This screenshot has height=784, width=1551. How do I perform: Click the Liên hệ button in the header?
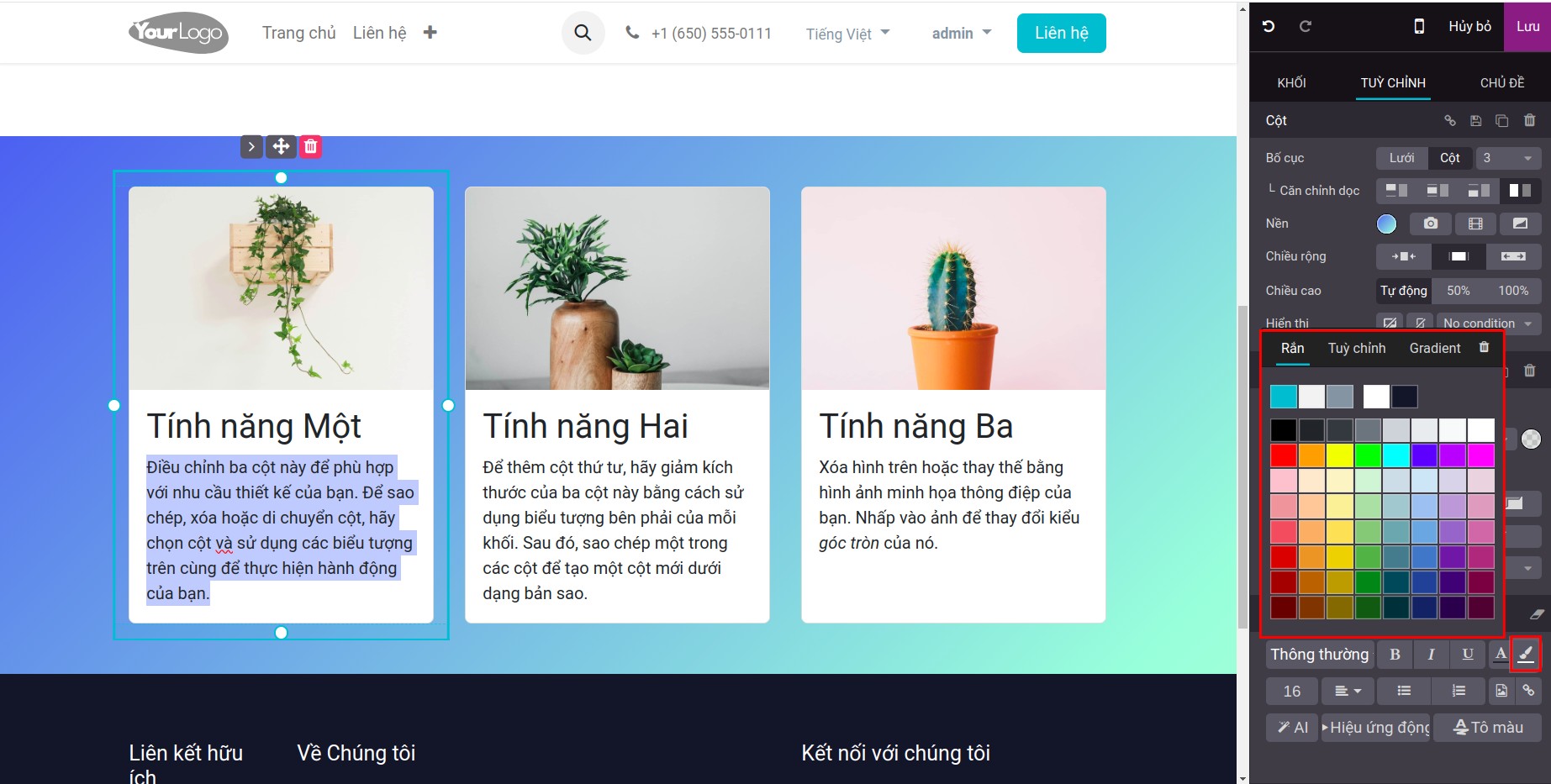[x=1061, y=32]
